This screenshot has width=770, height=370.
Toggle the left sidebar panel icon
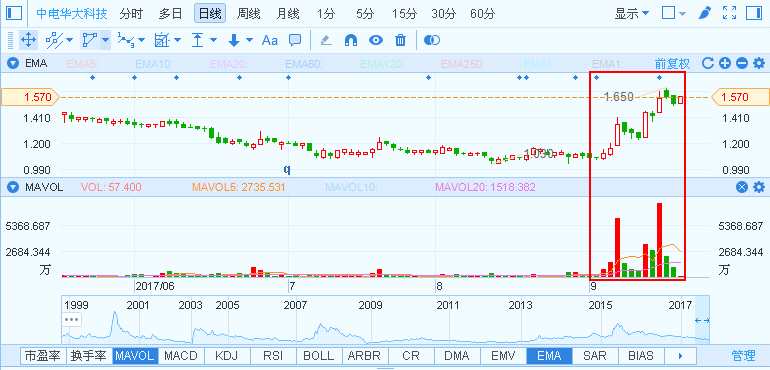coord(14,13)
